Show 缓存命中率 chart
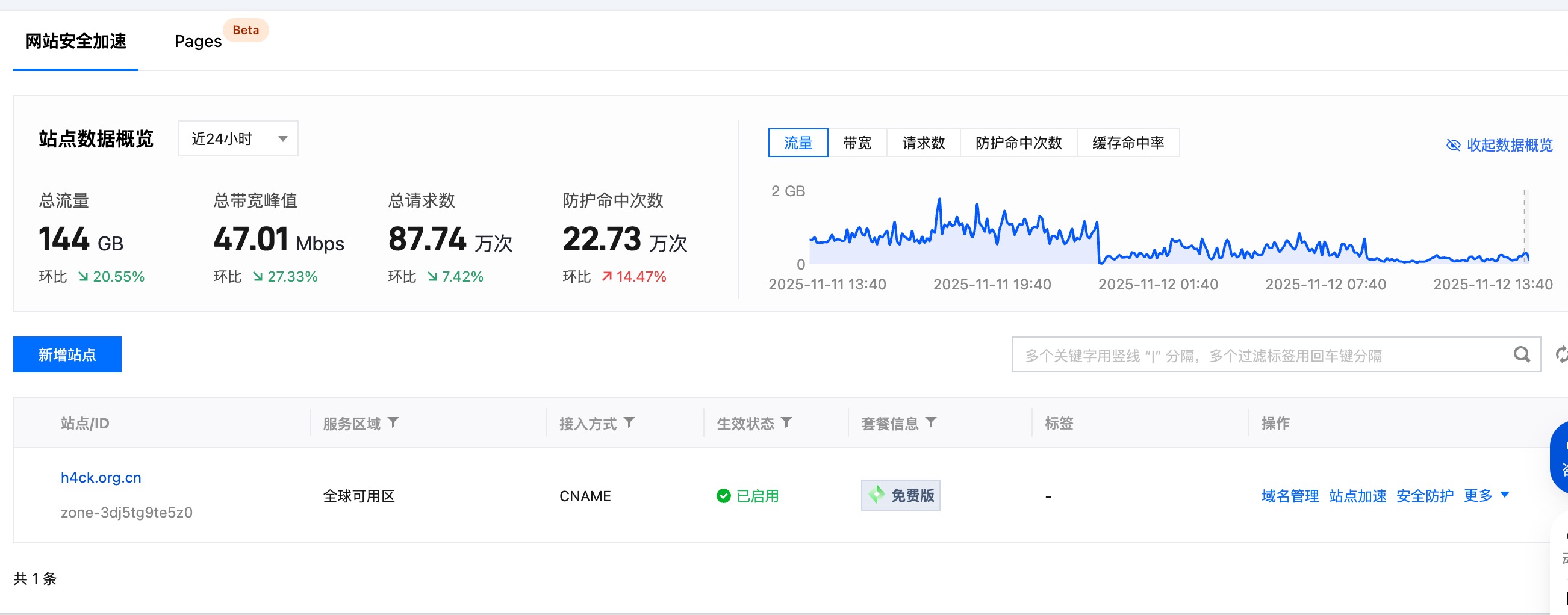1568x615 pixels. [1127, 143]
